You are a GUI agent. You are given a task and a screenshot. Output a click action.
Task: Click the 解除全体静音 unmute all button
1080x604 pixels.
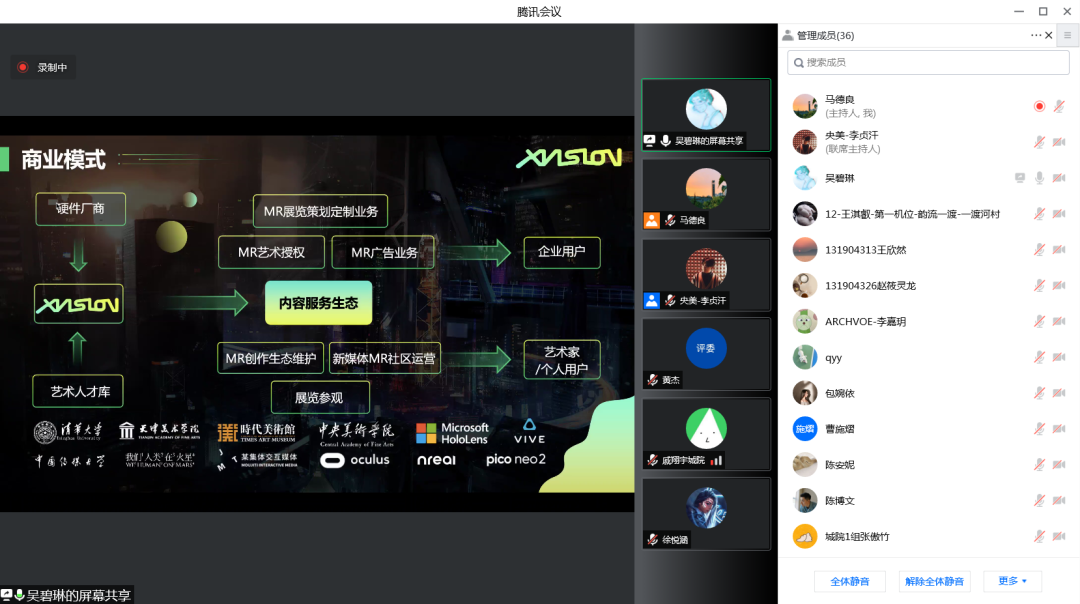click(x=934, y=581)
